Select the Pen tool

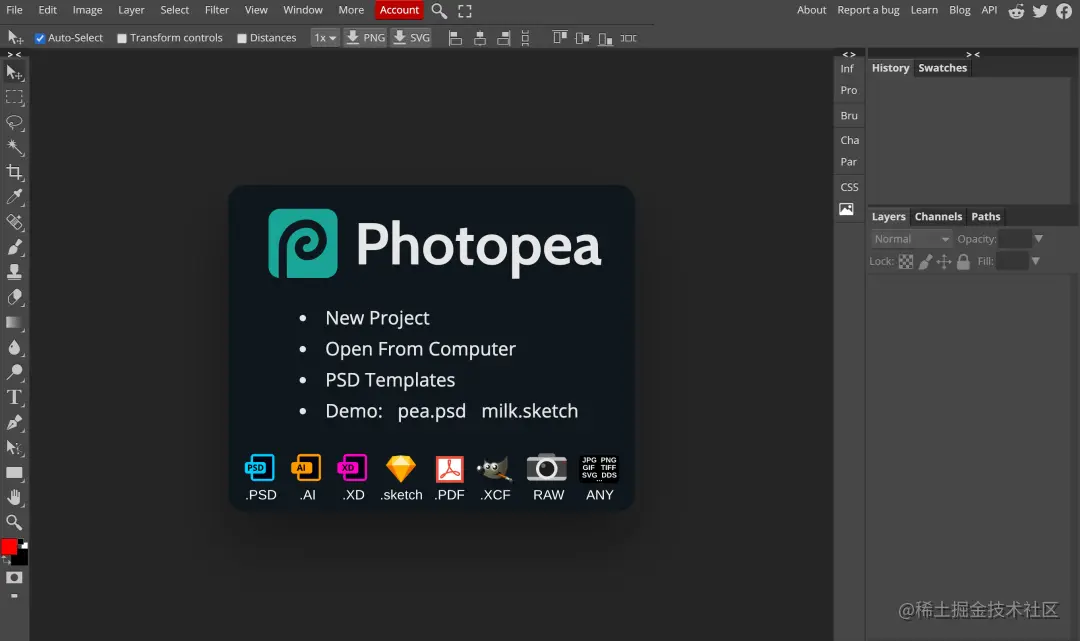[x=14, y=423]
